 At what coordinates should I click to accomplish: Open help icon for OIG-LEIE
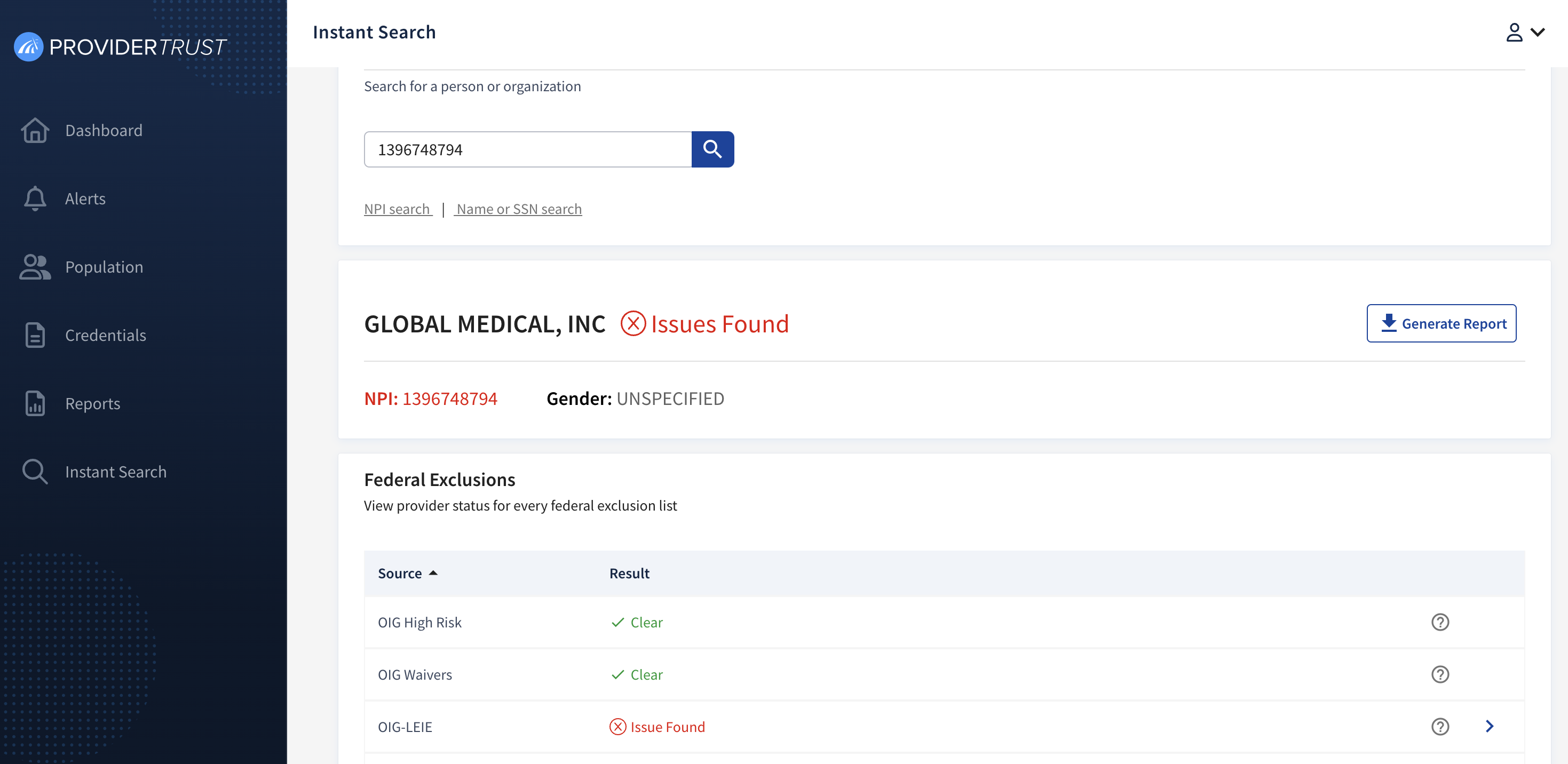point(1439,727)
